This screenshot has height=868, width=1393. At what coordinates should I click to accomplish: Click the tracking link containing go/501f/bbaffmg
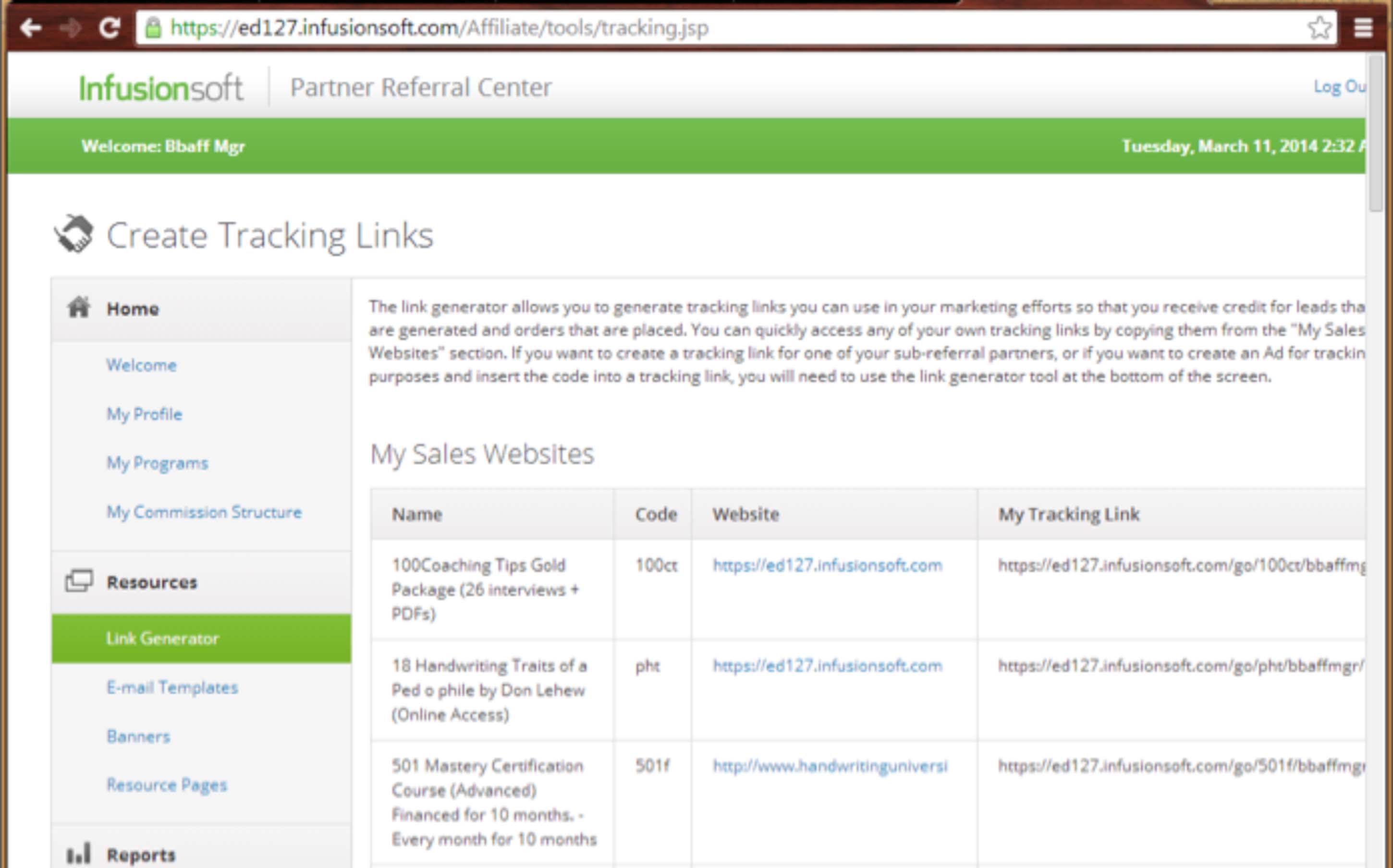[1181, 766]
